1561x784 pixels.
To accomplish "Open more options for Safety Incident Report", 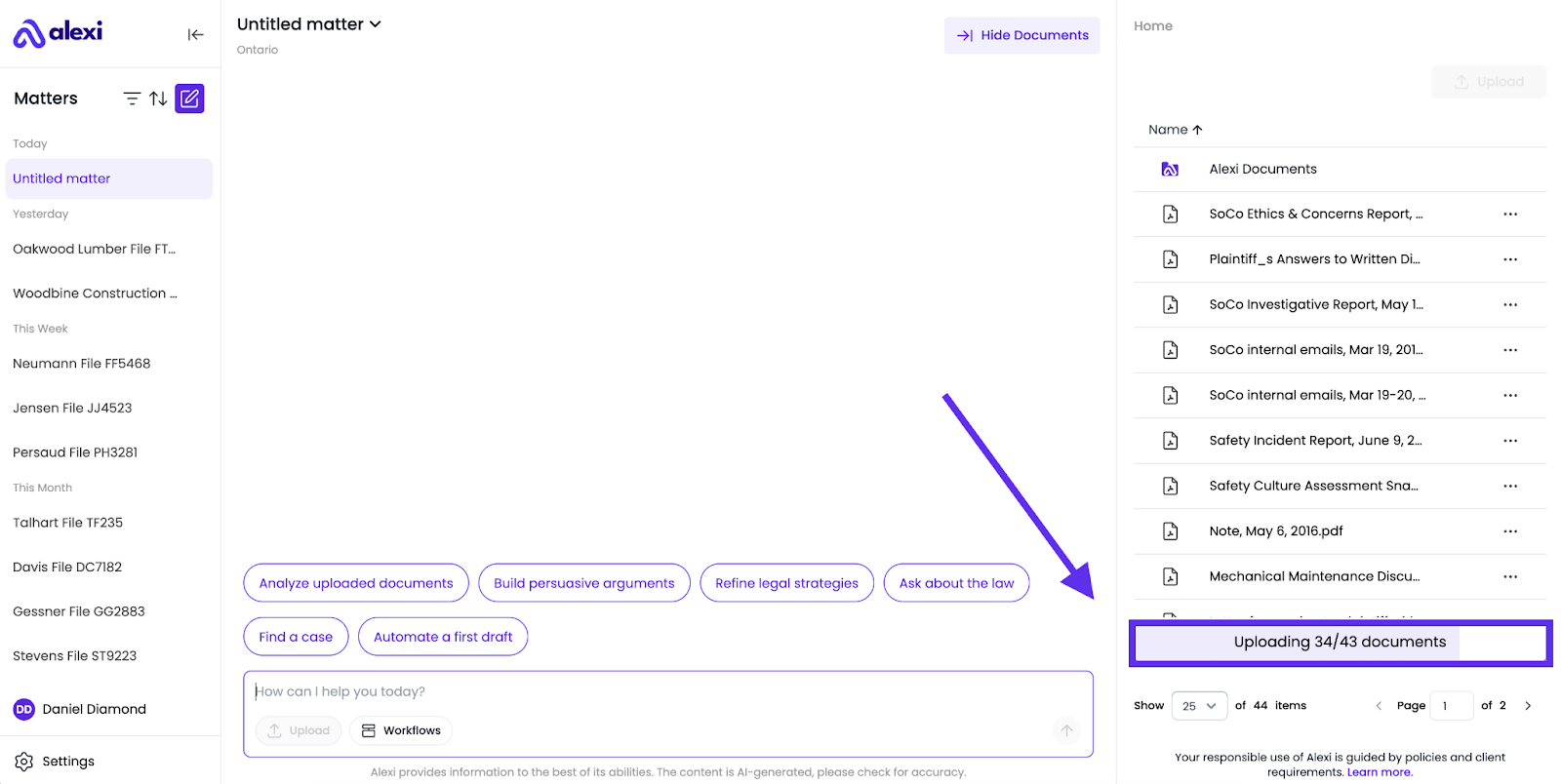I will 1510,441.
